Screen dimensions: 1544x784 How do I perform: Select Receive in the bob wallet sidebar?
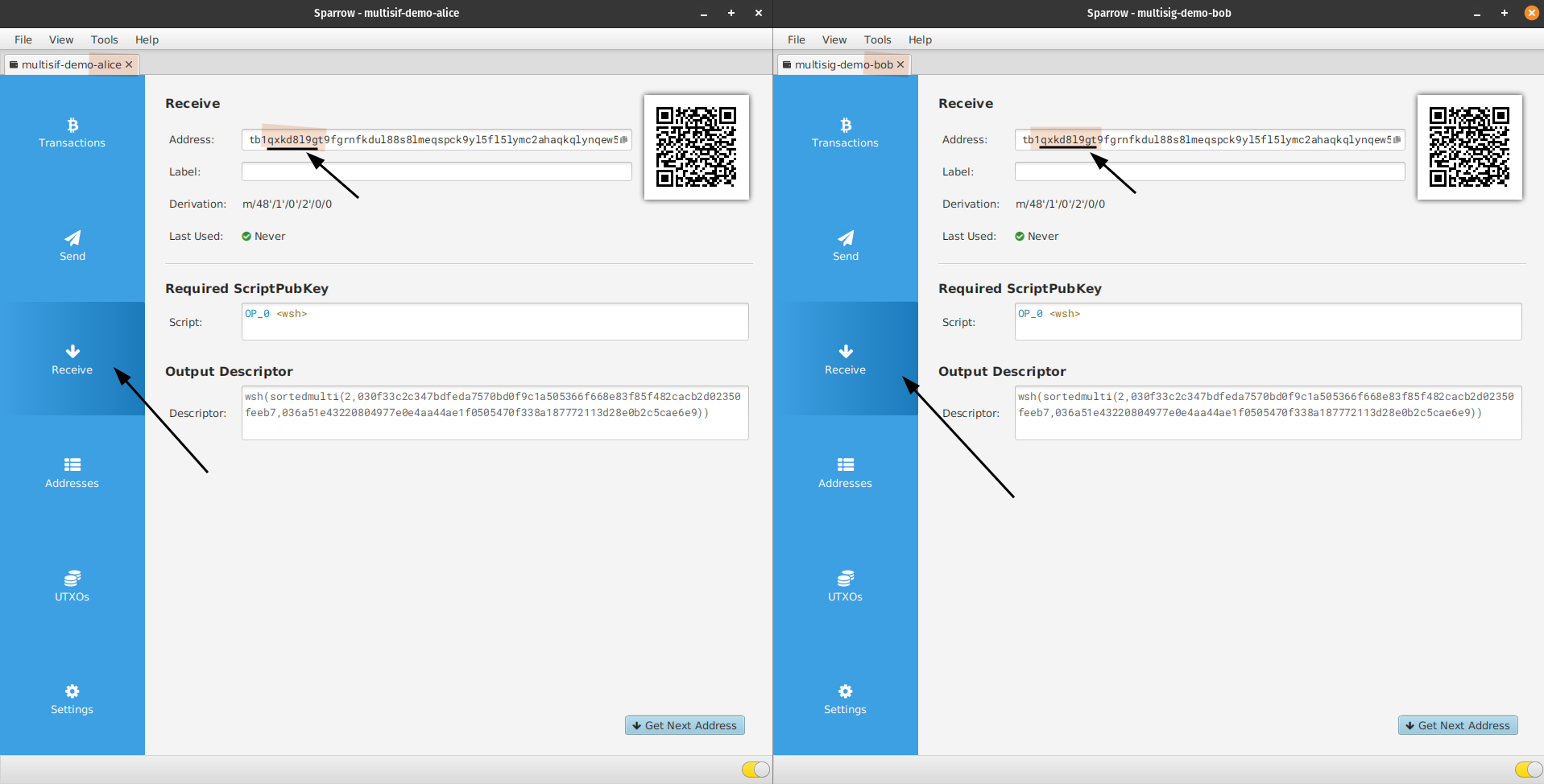point(845,359)
